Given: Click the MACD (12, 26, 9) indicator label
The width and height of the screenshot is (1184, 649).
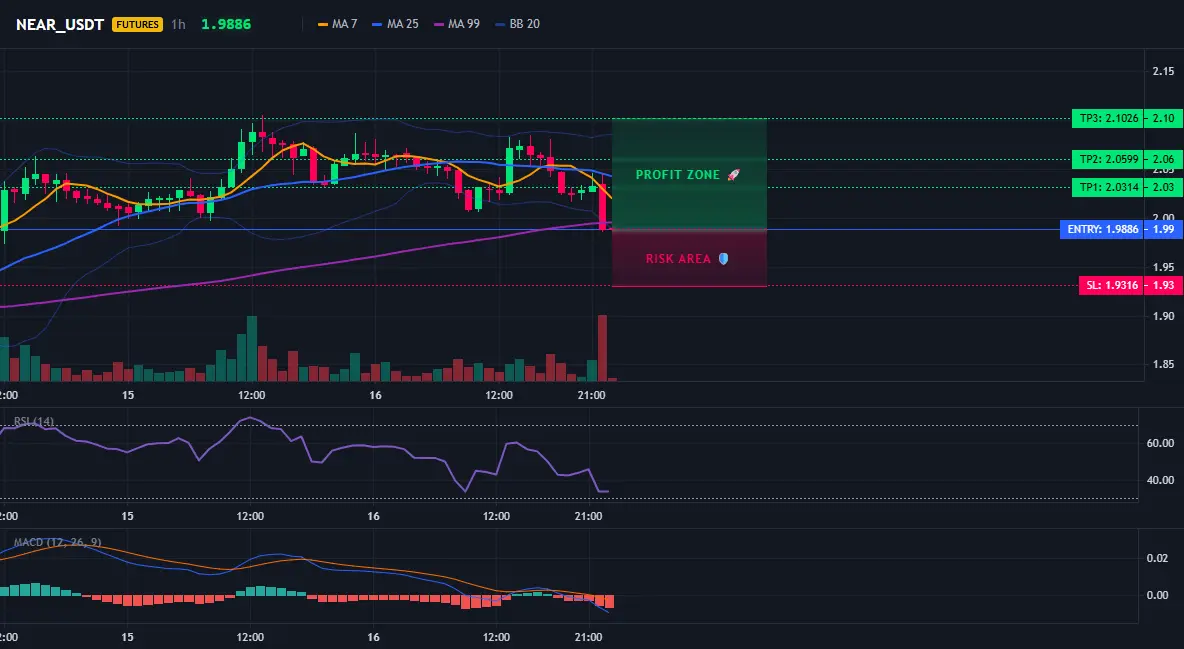Looking at the screenshot, I should (57, 542).
